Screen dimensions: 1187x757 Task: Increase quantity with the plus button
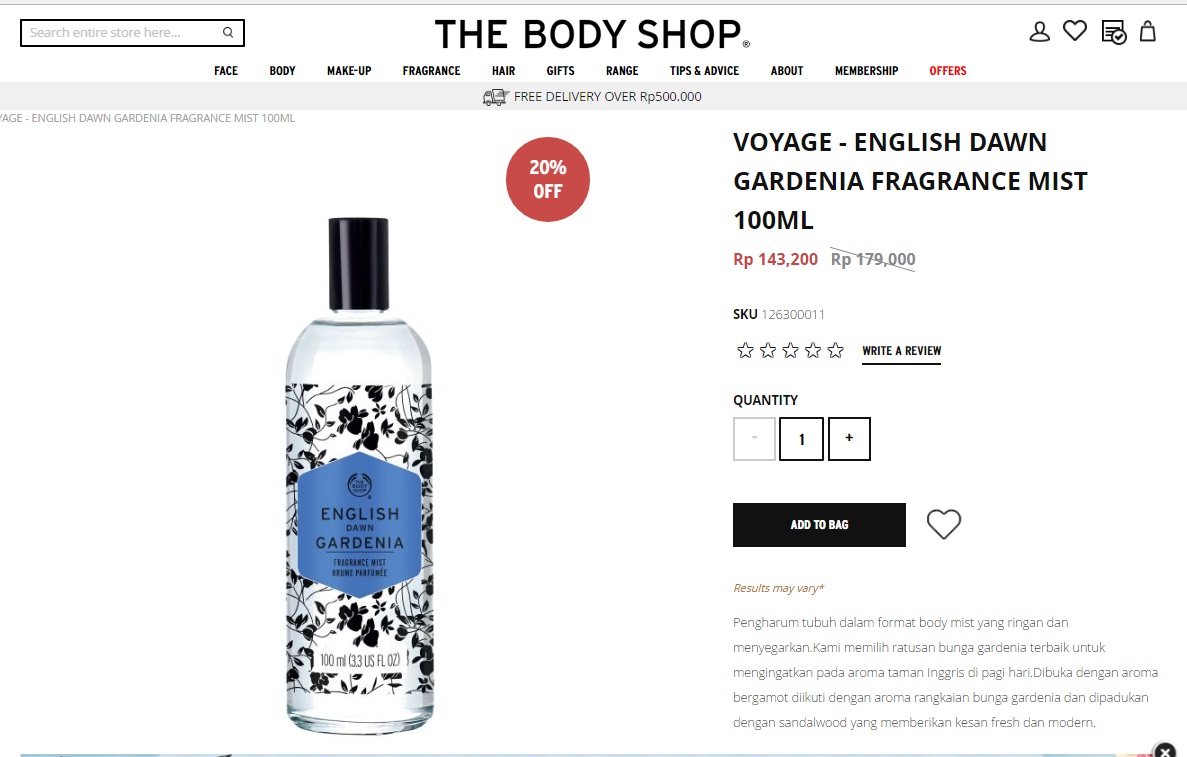(849, 438)
